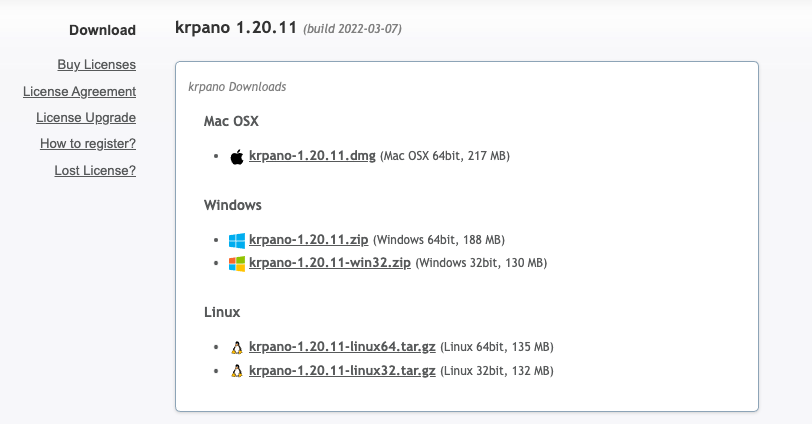Open the Lost License? link
The height and width of the screenshot is (424, 812).
click(x=95, y=170)
